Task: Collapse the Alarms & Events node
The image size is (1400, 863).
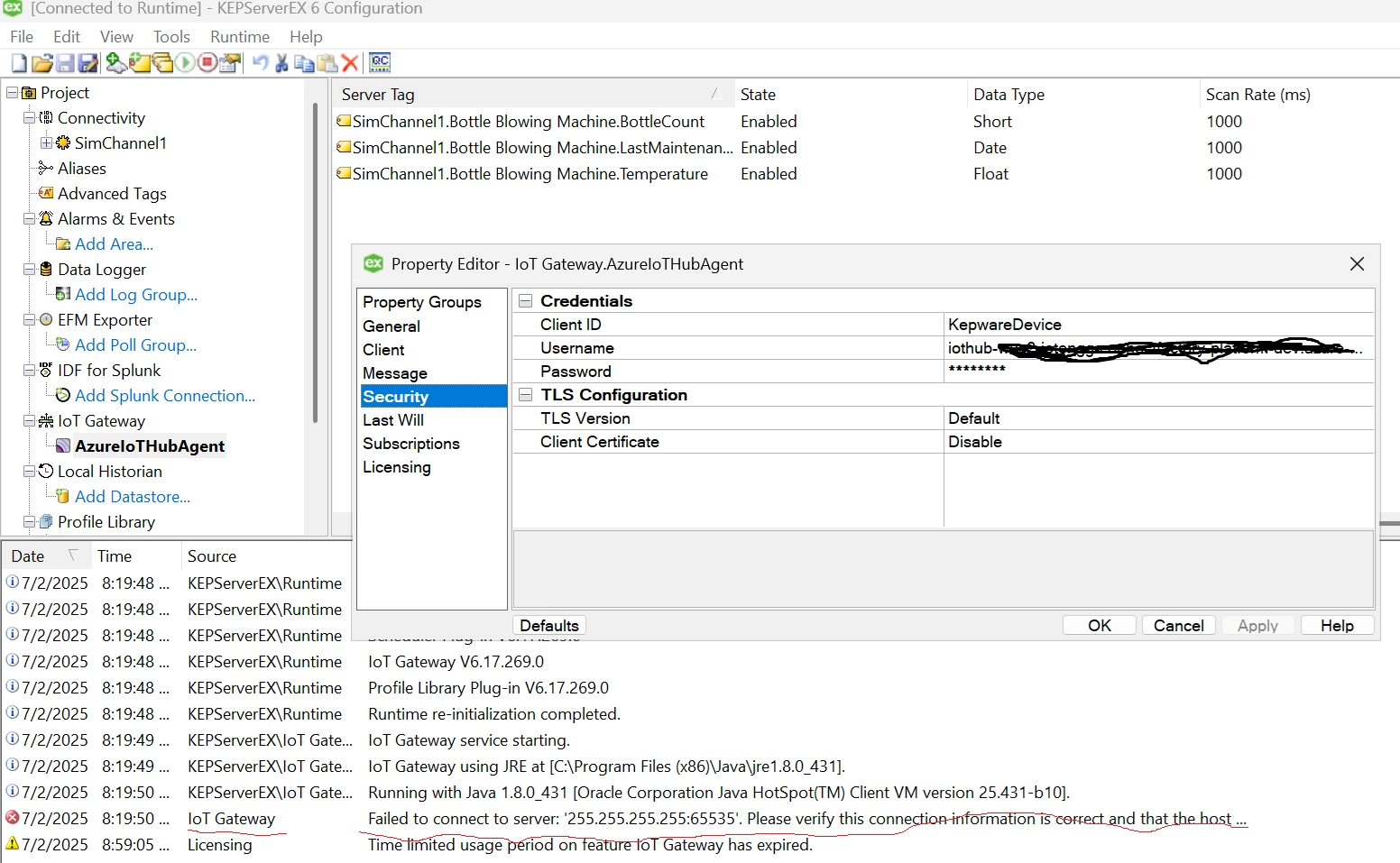Action: coord(30,218)
